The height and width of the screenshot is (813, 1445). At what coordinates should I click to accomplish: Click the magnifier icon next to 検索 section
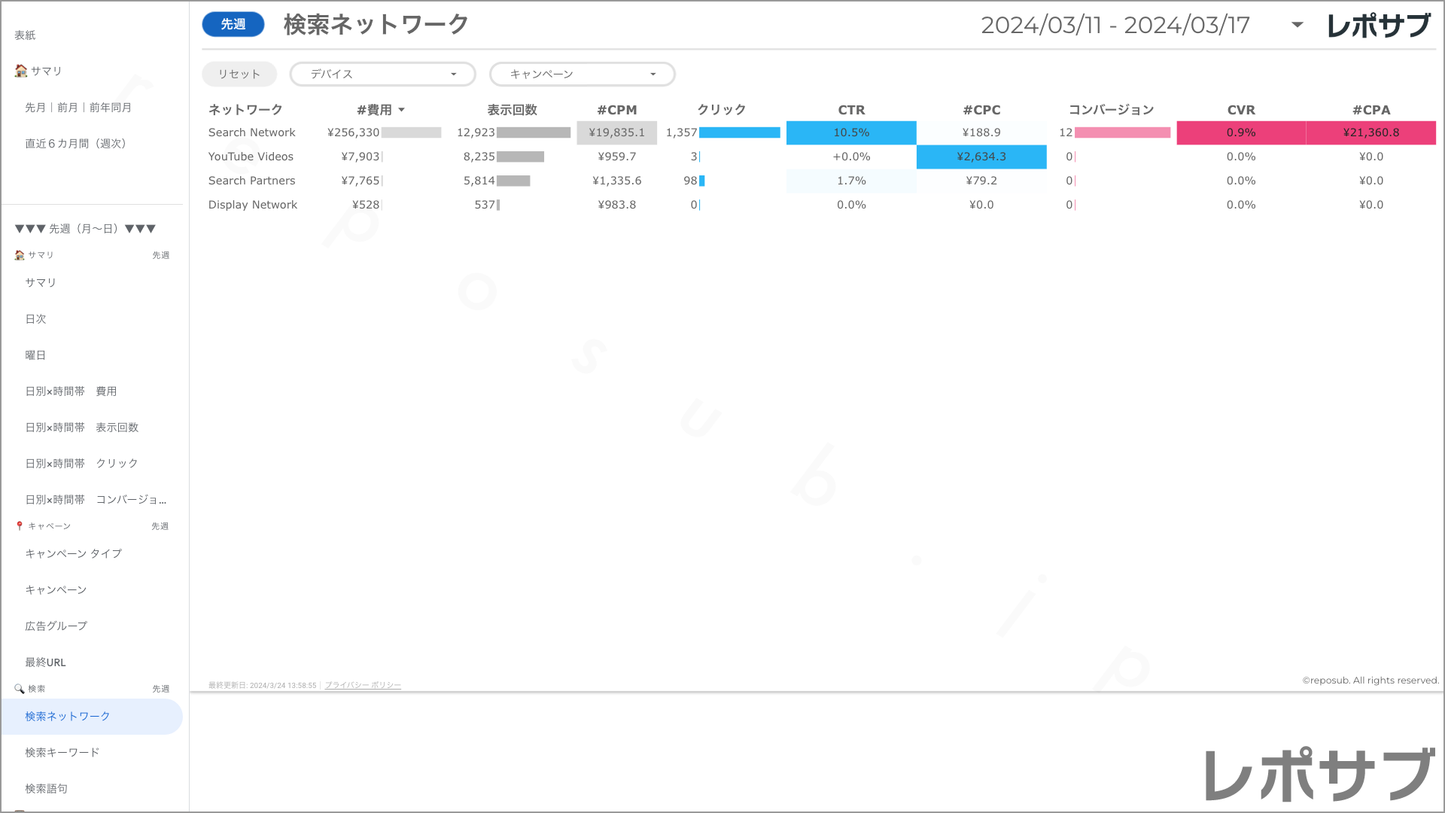pyautogui.click(x=19, y=689)
